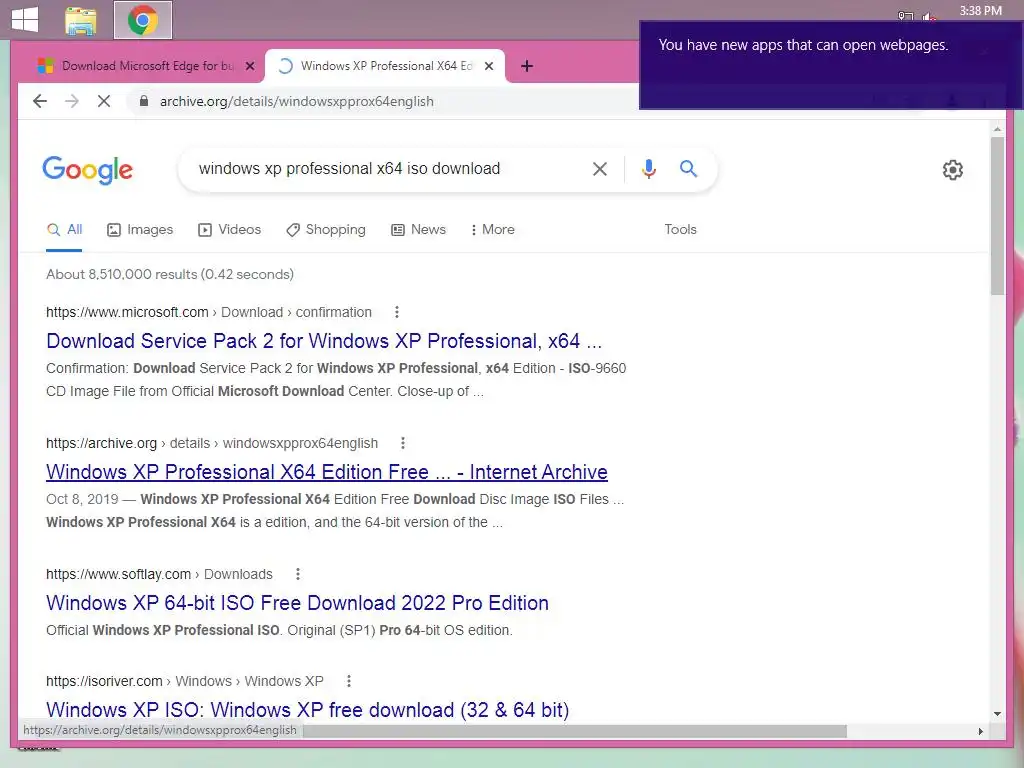Select the All search results tab

click(x=64, y=229)
